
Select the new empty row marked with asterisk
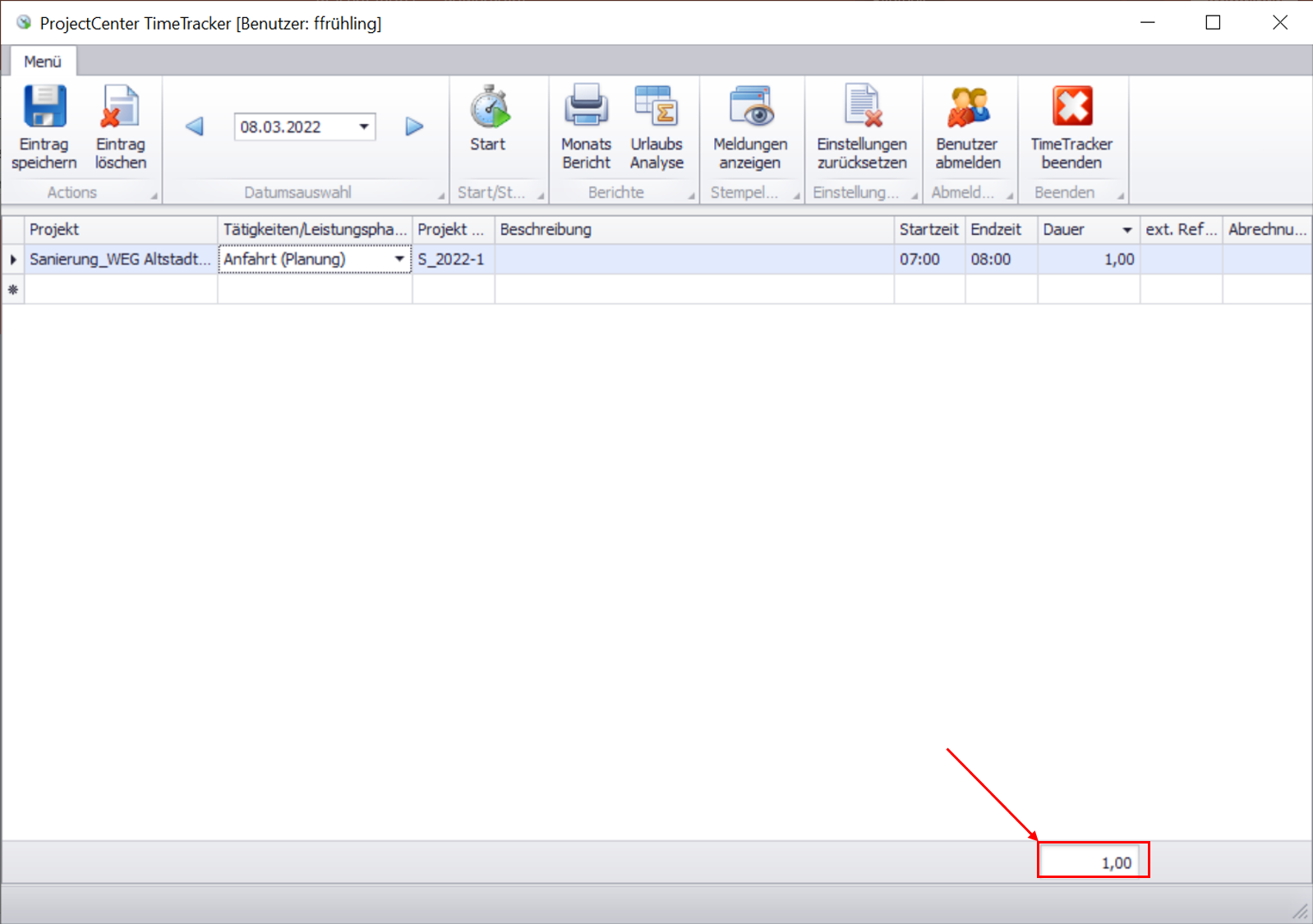[x=13, y=290]
